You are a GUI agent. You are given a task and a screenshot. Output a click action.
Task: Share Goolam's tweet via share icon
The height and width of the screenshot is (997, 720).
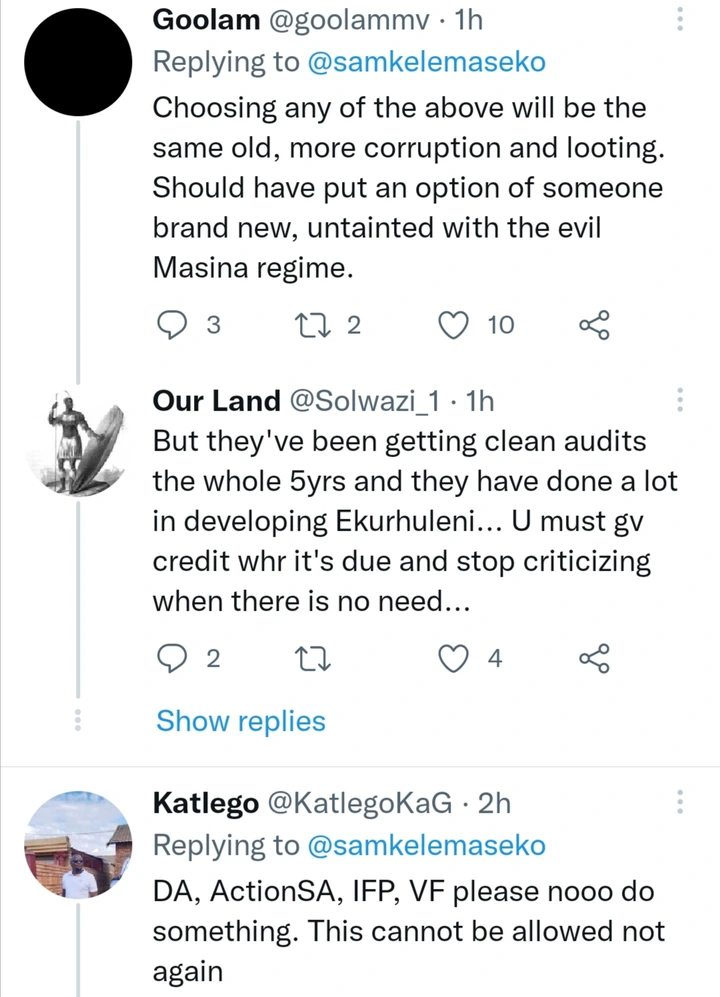(594, 325)
